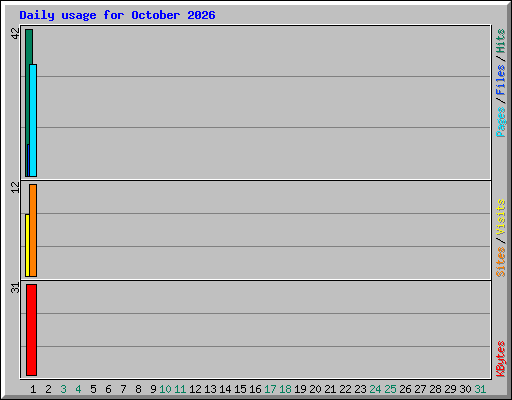This screenshot has width=512, height=400.
Task: Click day 26 on the x-axis
Action: coord(405,389)
